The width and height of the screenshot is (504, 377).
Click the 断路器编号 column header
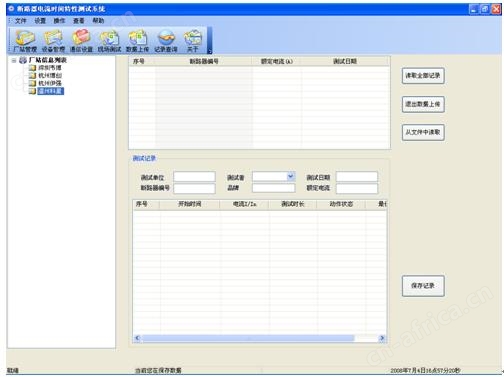[x=204, y=61]
